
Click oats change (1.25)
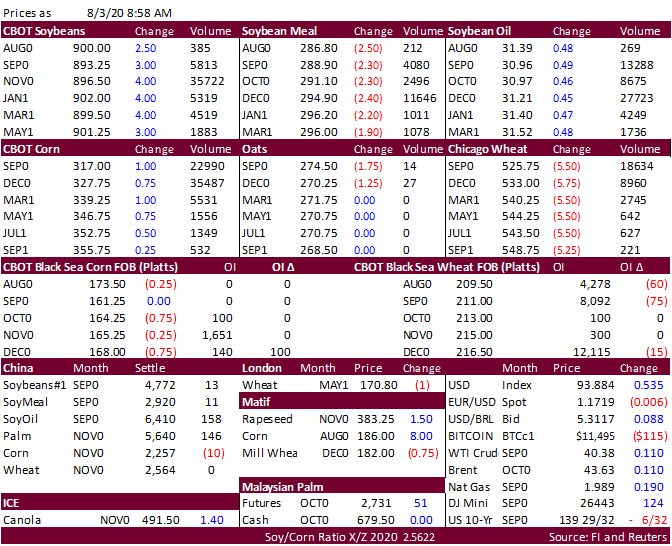(368, 183)
